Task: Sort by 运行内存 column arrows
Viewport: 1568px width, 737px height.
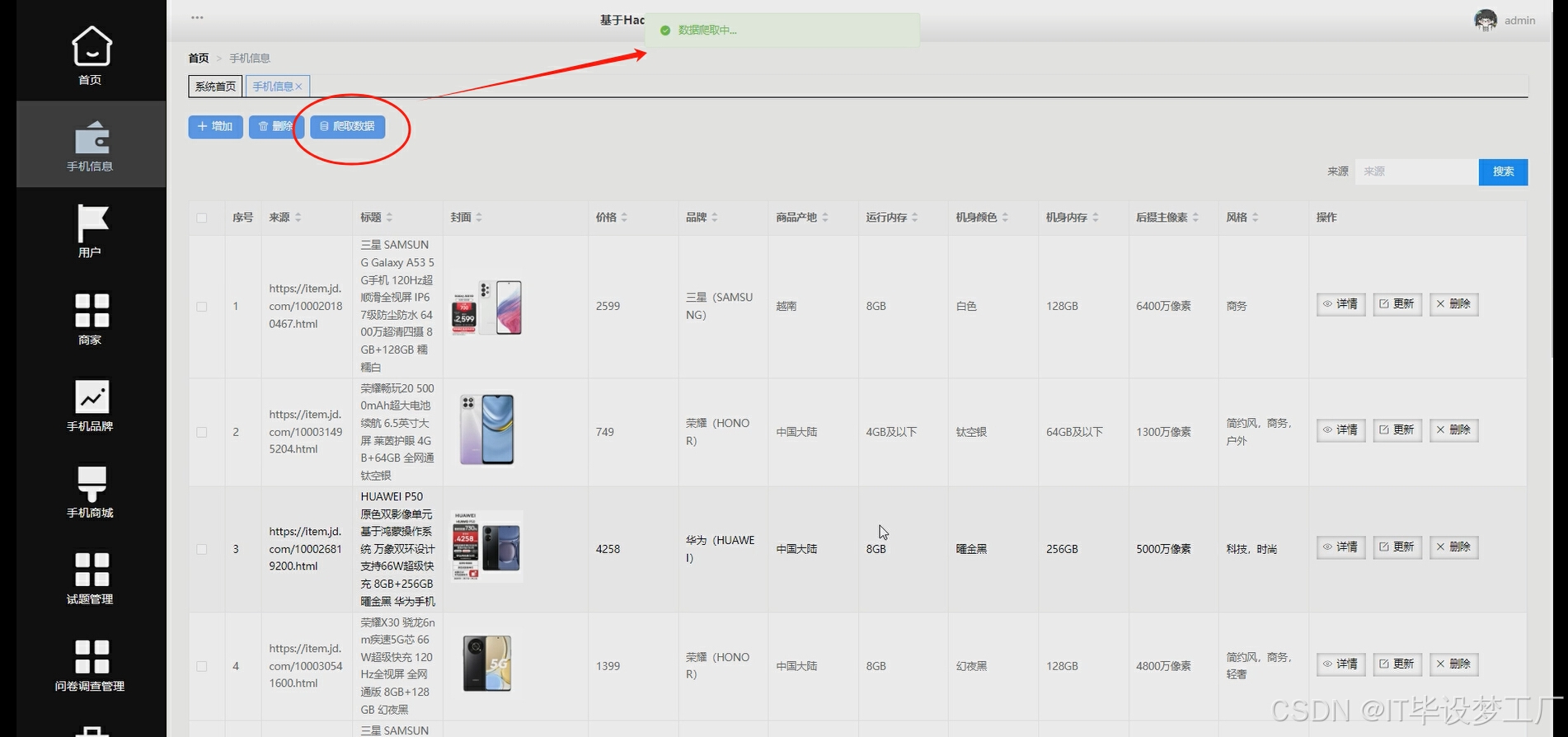Action: point(915,218)
